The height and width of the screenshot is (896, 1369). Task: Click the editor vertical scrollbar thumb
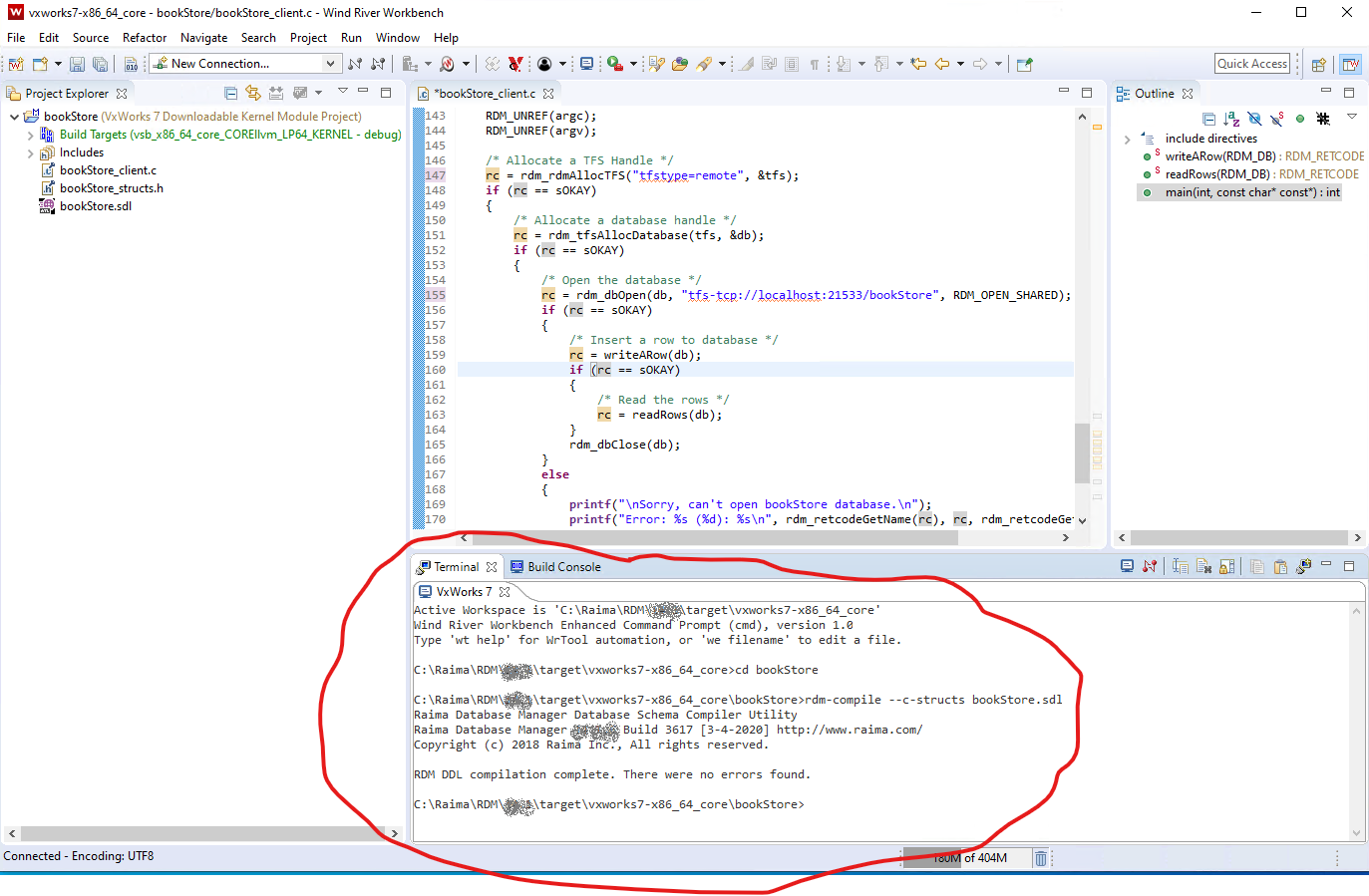(x=1082, y=453)
